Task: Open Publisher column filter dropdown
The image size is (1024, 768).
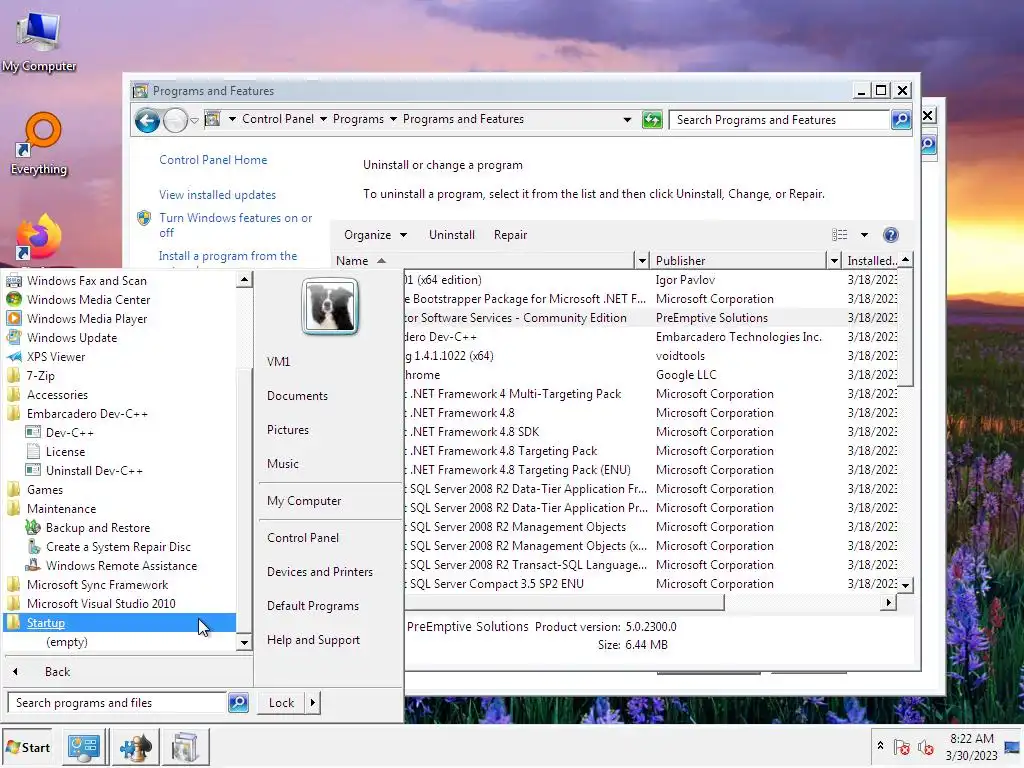Action: click(834, 261)
